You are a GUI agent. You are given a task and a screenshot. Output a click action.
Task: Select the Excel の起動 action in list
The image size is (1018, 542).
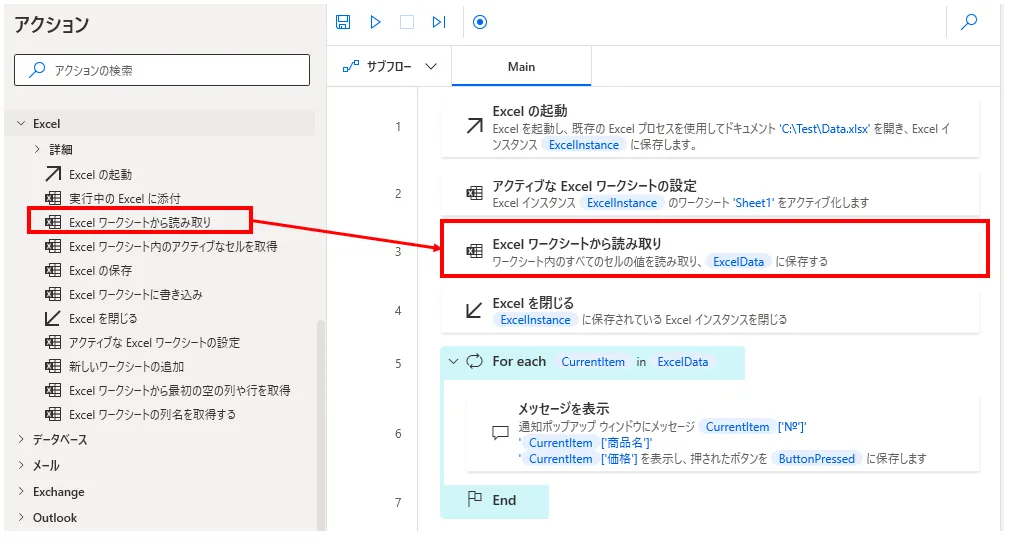(x=100, y=175)
